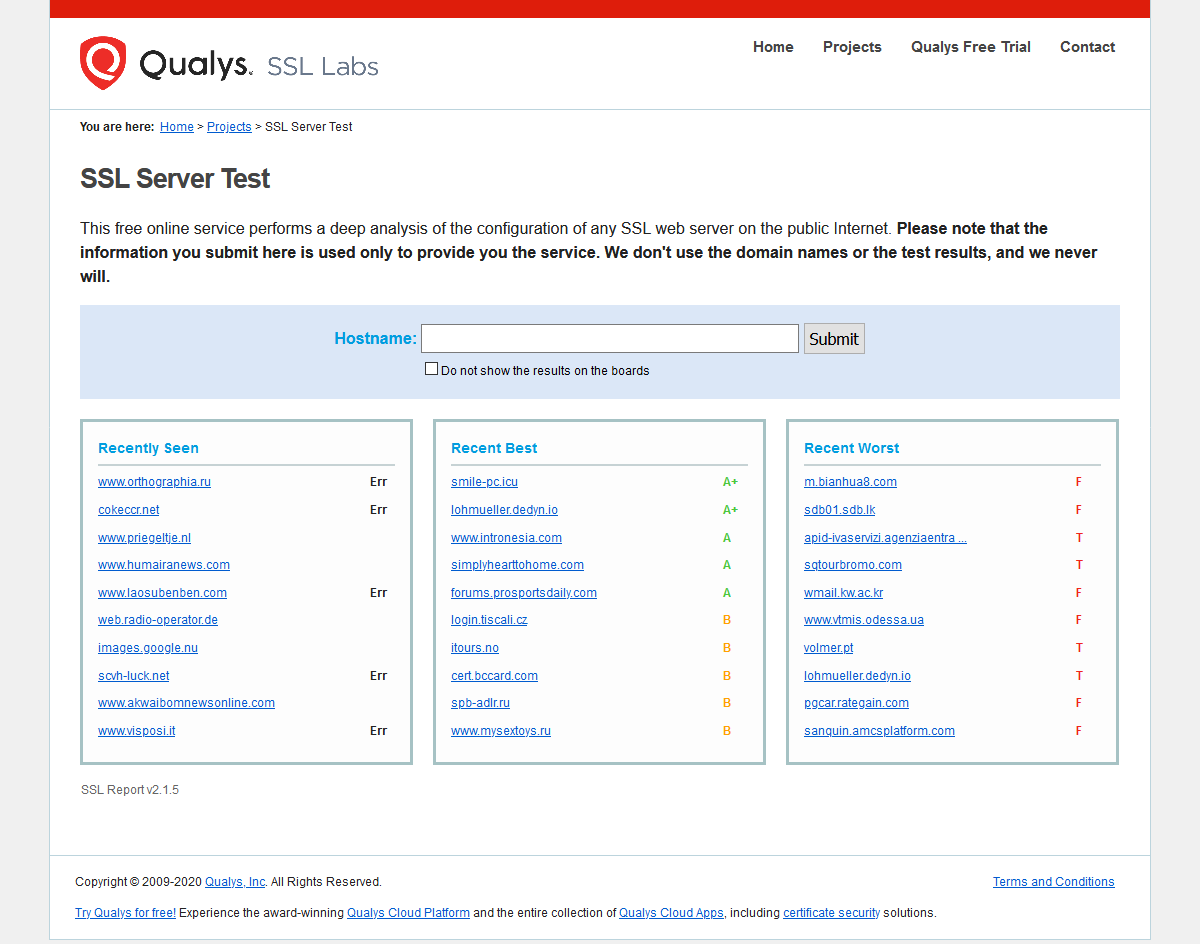Open volmer.pt result
This screenshot has height=944, width=1200.
pyautogui.click(x=829, y=648)
